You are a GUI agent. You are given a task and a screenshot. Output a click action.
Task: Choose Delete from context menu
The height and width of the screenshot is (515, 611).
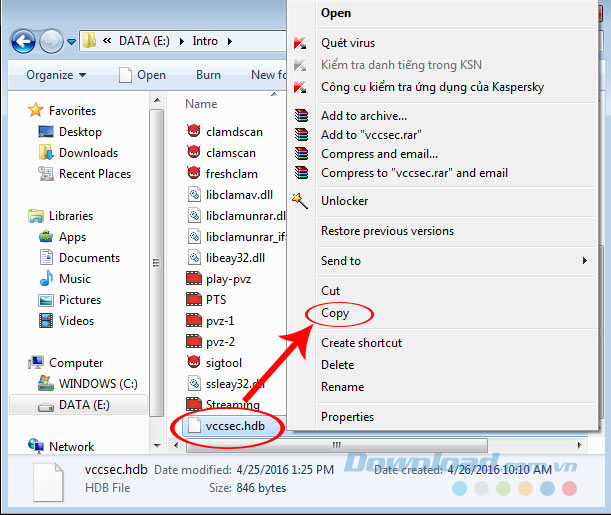tap(337, 365)
